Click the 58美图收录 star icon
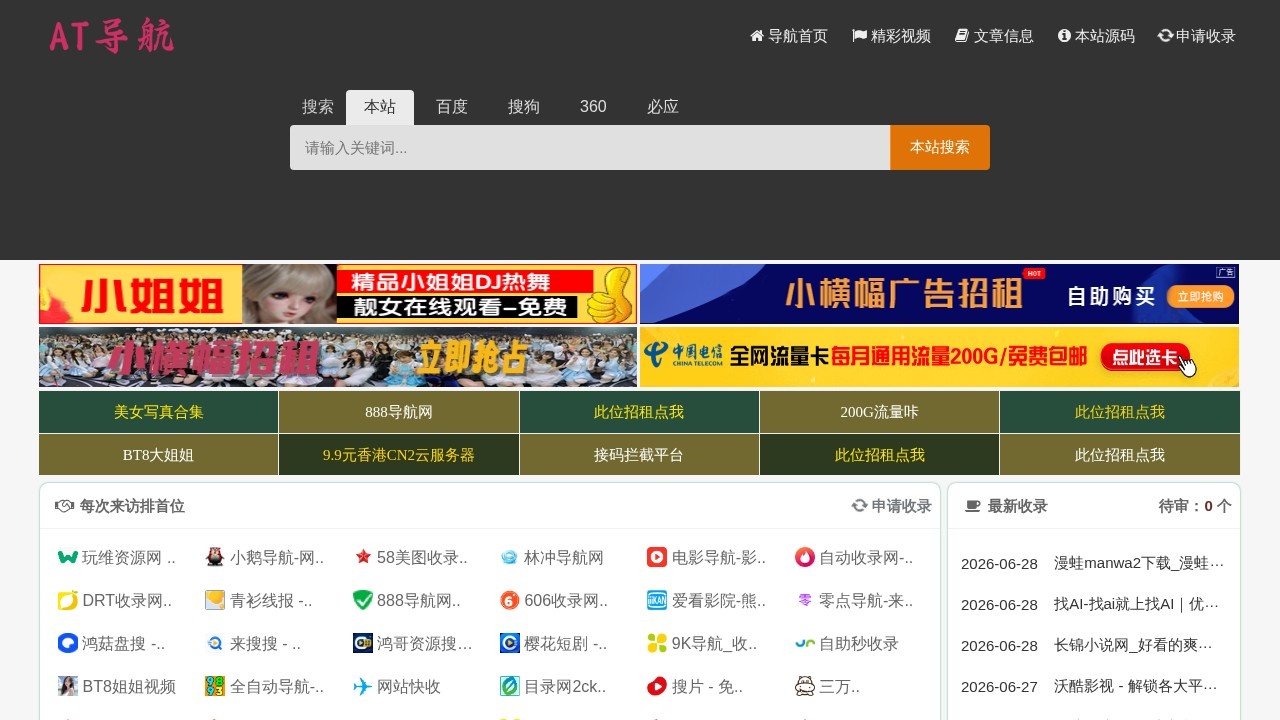Viewport: 1280px width, 720px height. [363, 558]
